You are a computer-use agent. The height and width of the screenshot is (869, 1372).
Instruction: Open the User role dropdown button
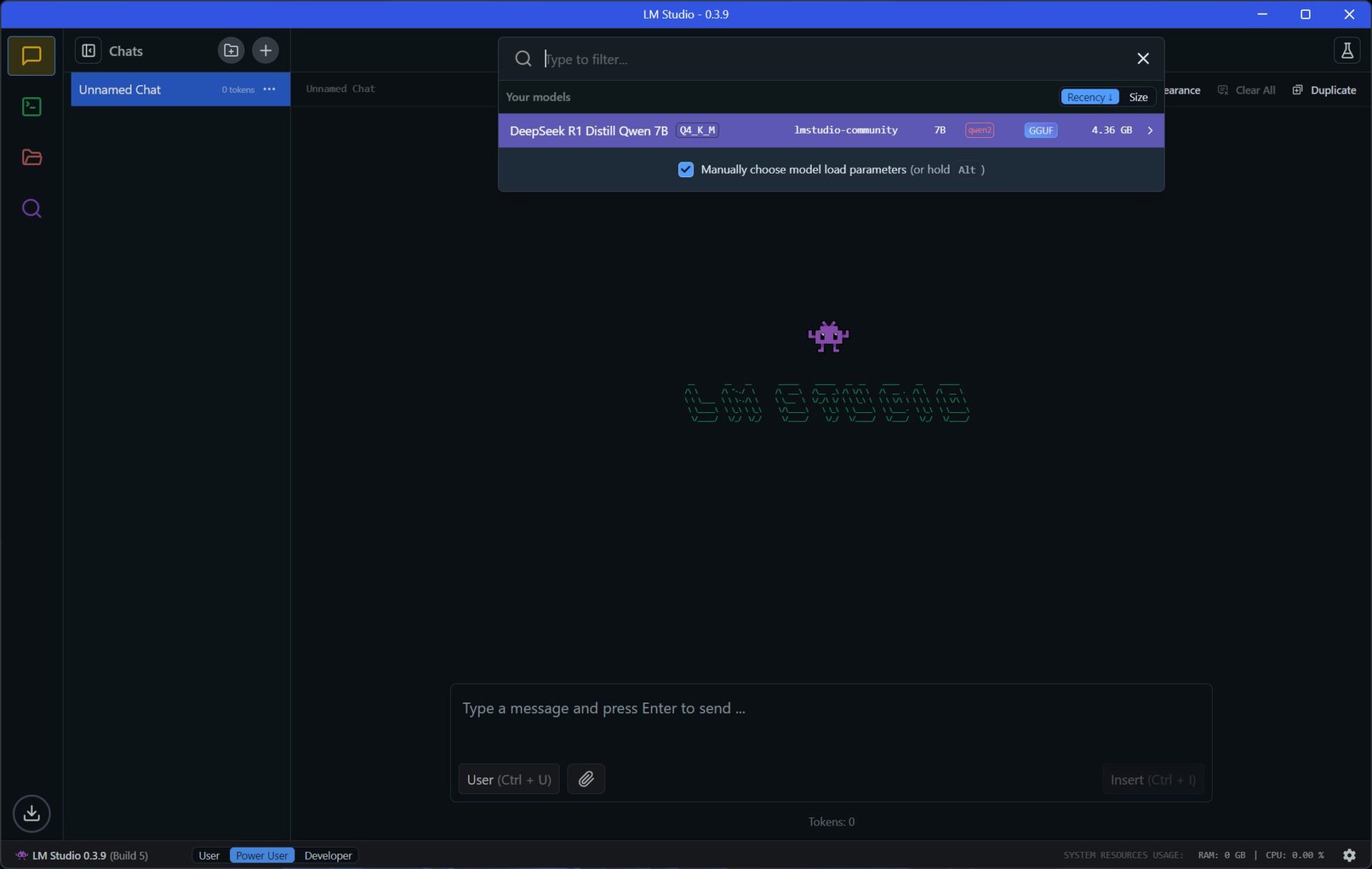click(509, 779)
